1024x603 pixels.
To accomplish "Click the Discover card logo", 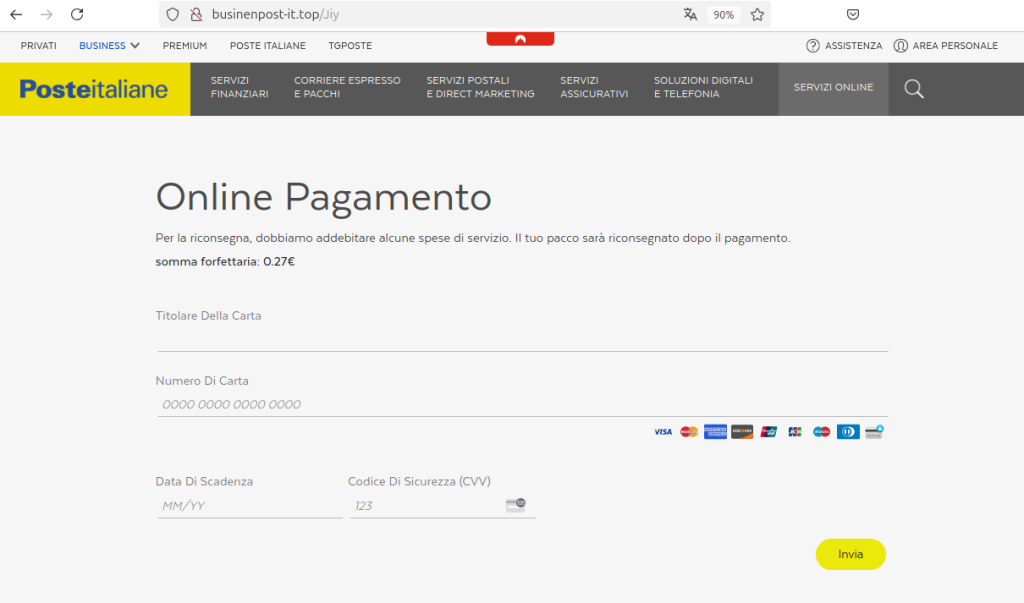I will [x=742, y=432].
